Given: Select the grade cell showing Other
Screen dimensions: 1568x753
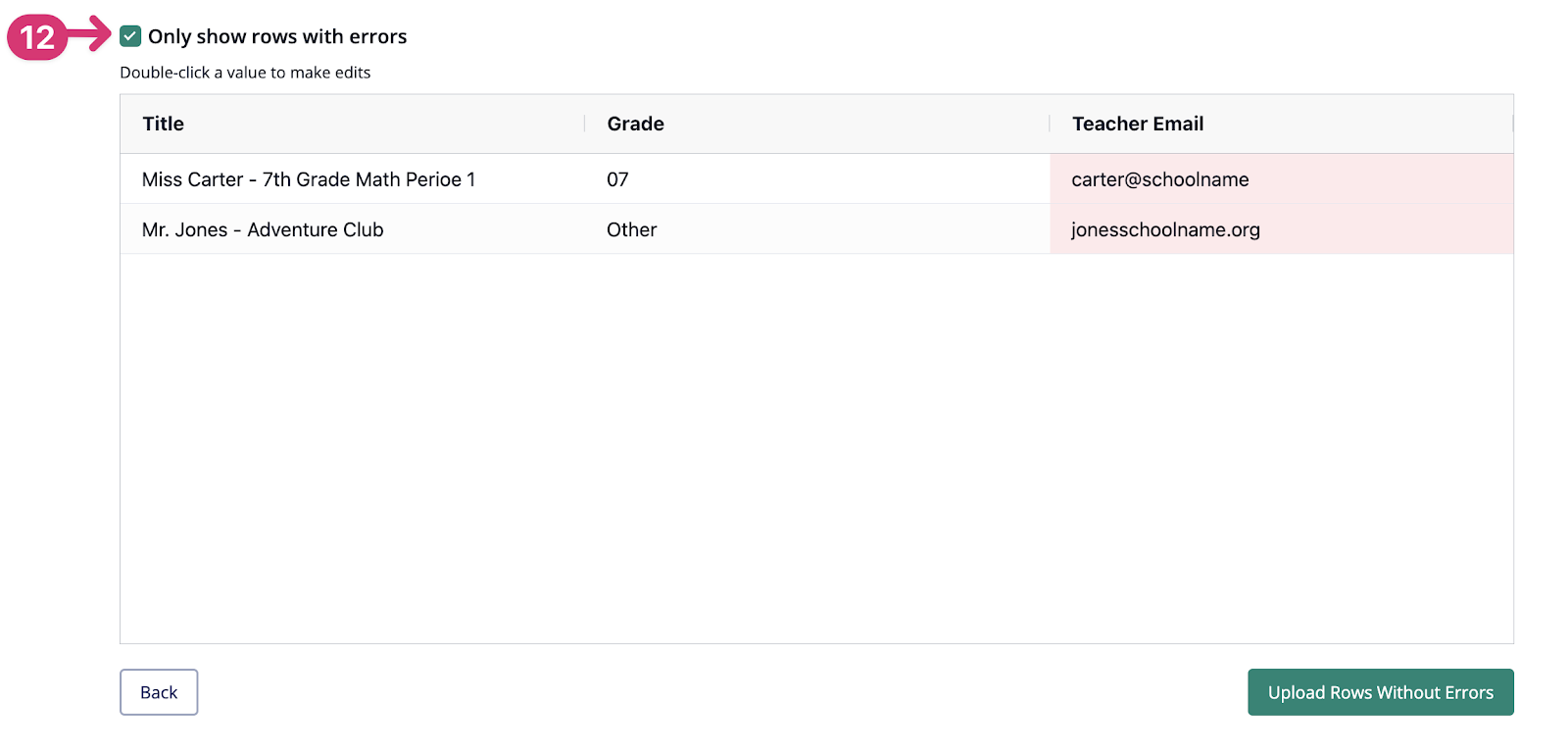Looking at the screenshot, I should pyautogui.click(x=817, y=229).
